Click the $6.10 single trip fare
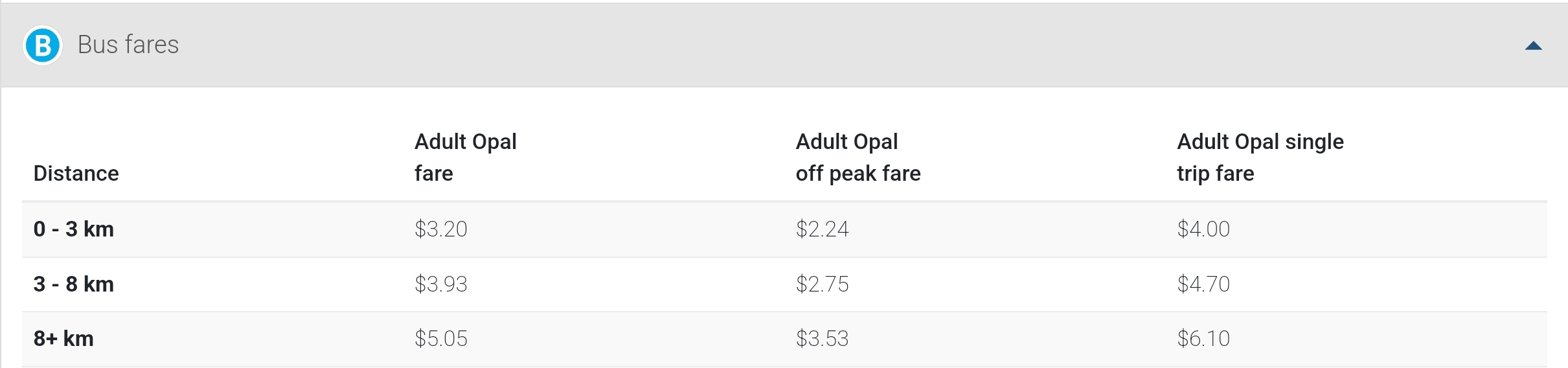Screen dimensions: 1568x368 [1203, 339]
